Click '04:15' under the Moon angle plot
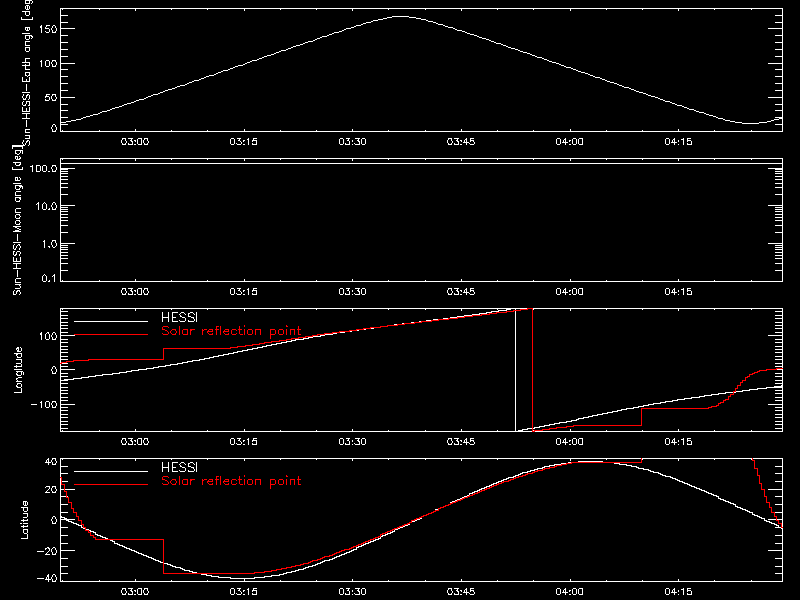Image resolution: width=800 pixels, height=600 pixels. click(x=678, y=291)
